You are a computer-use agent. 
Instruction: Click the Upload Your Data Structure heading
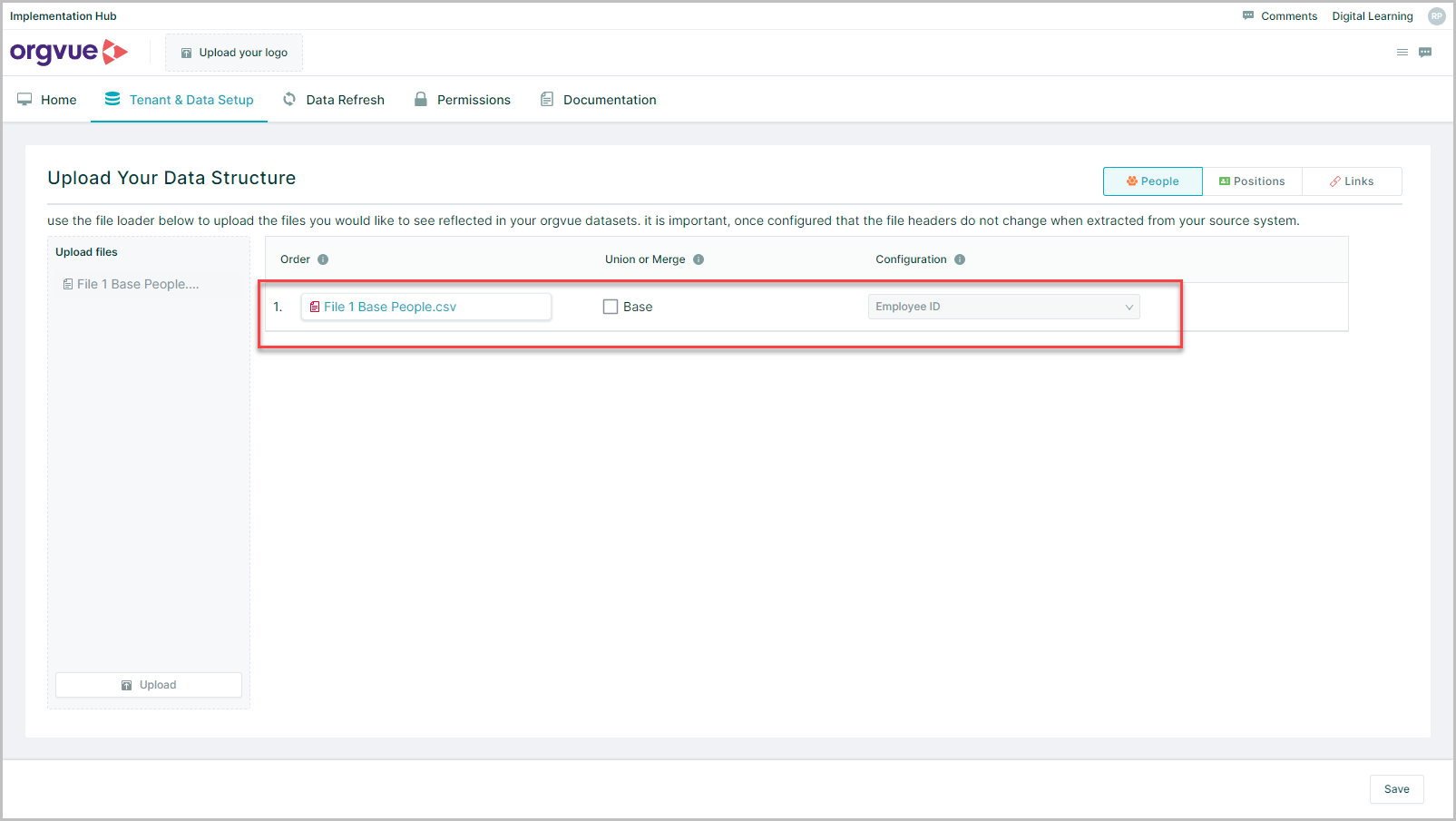171,178
